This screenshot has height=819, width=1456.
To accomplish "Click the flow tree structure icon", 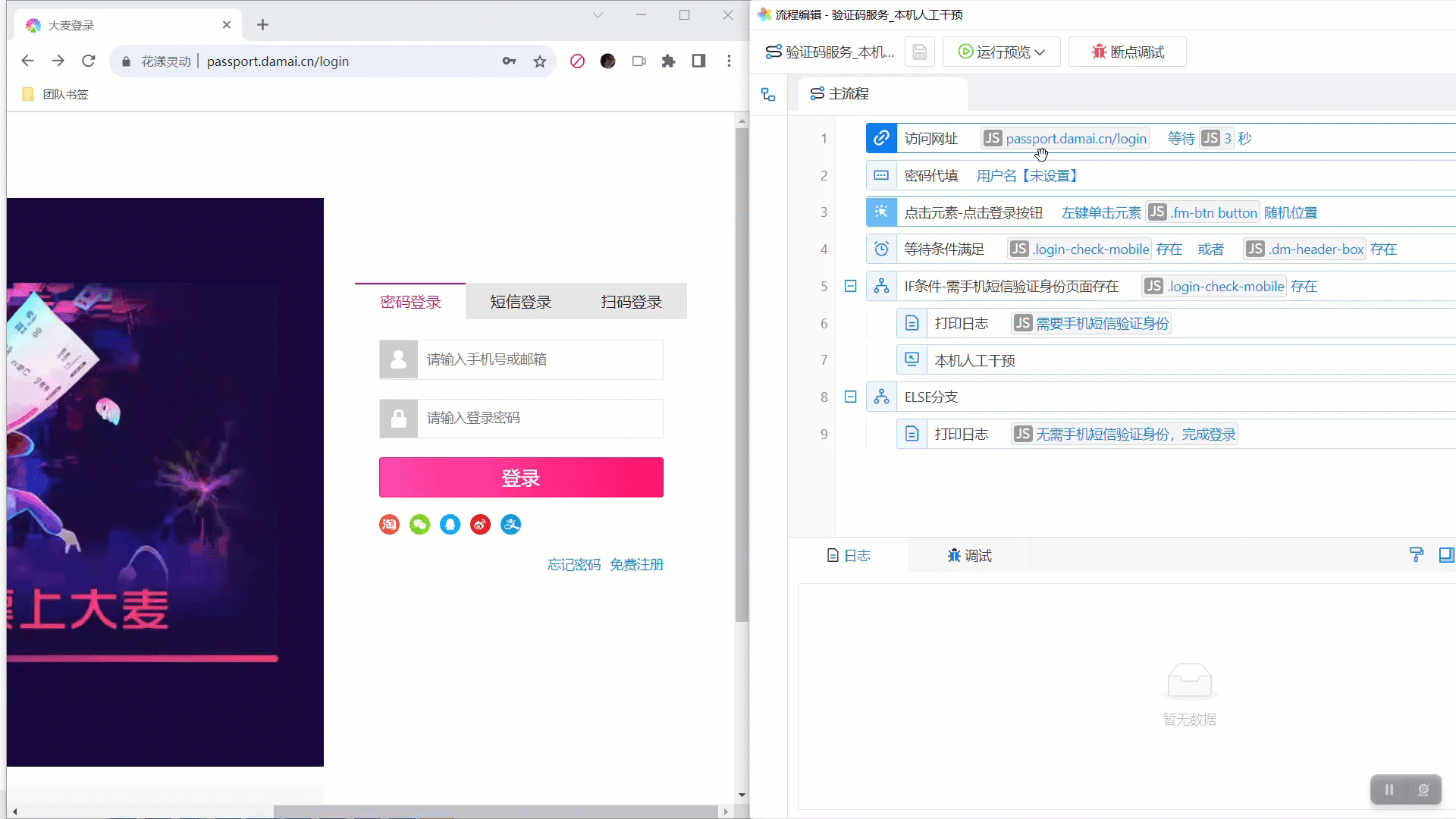I will [768, 94].
